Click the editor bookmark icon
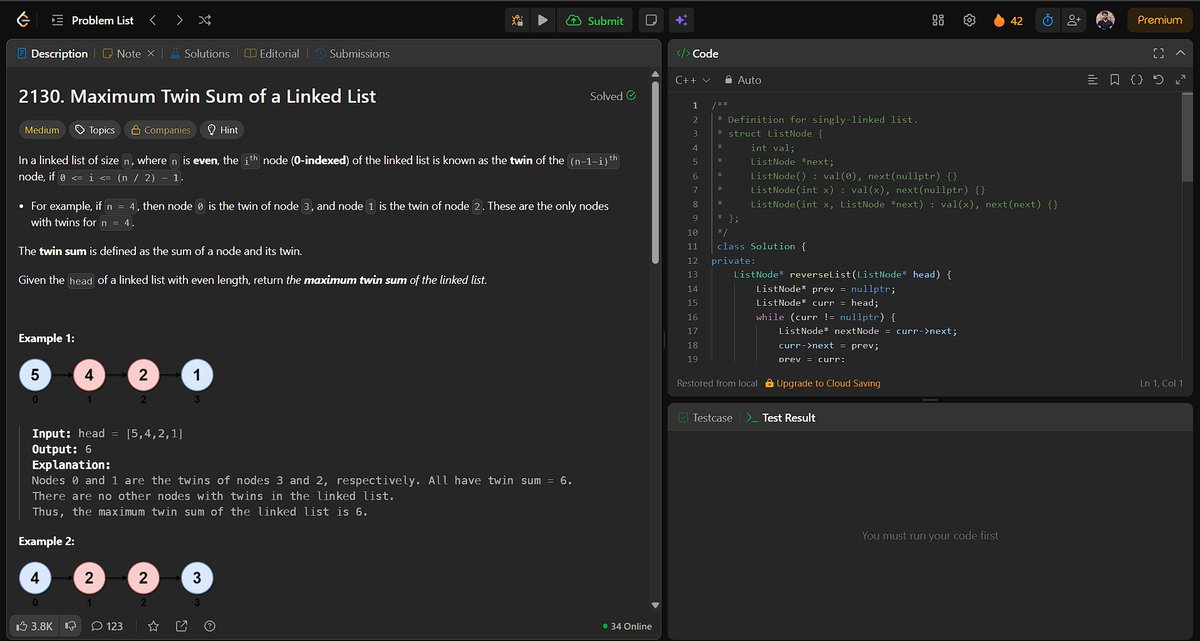The image size is (1200, 641). 1114,80
